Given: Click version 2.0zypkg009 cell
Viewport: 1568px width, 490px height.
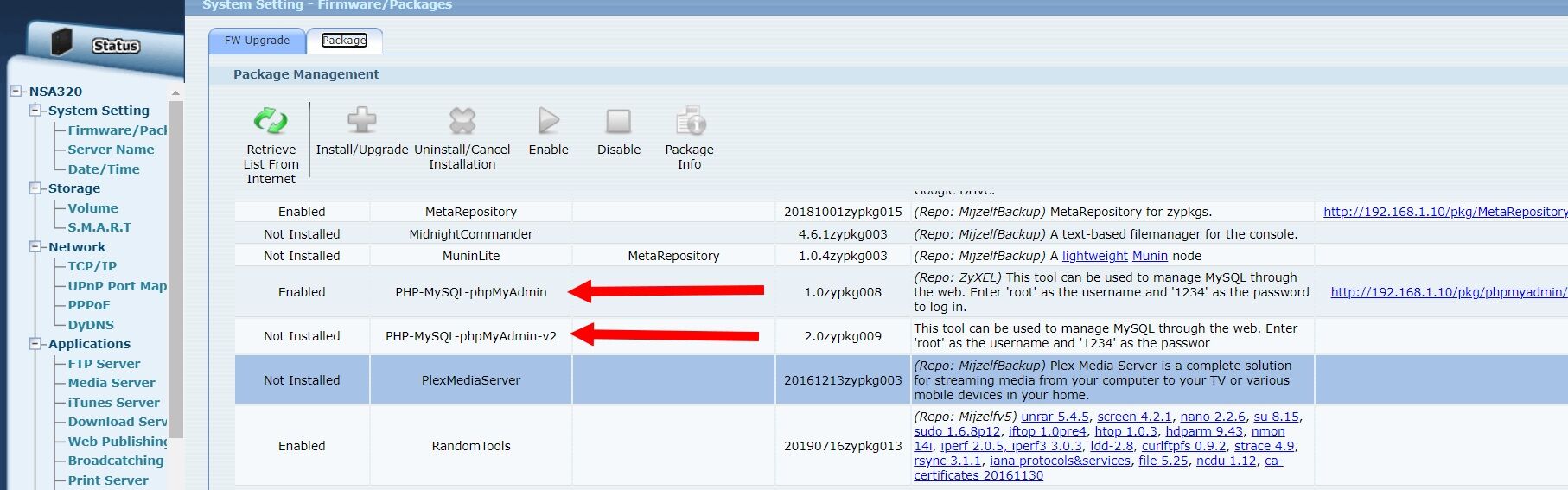Looking at the screenshot, I should pos(843,335).
